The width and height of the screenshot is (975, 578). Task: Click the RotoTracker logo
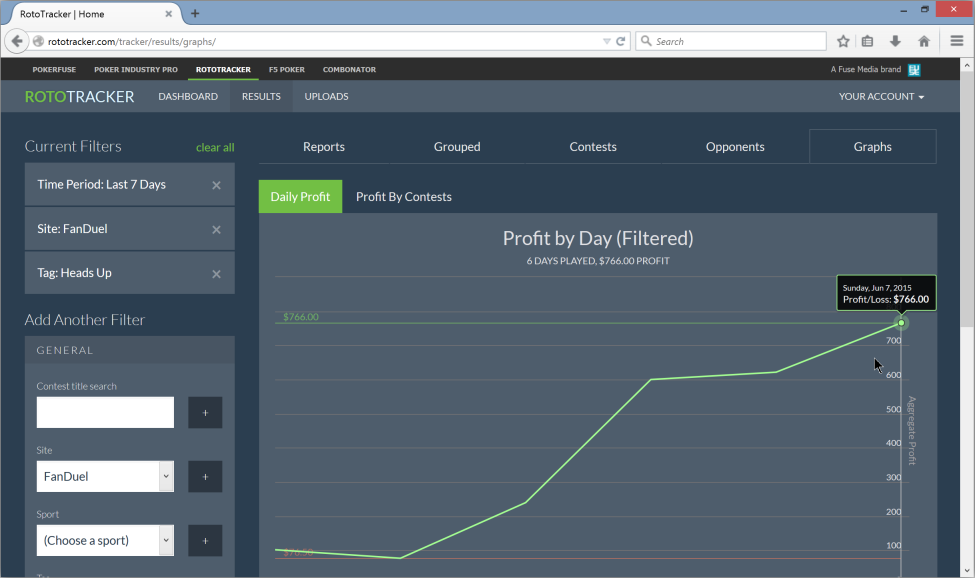click(80, 96)
